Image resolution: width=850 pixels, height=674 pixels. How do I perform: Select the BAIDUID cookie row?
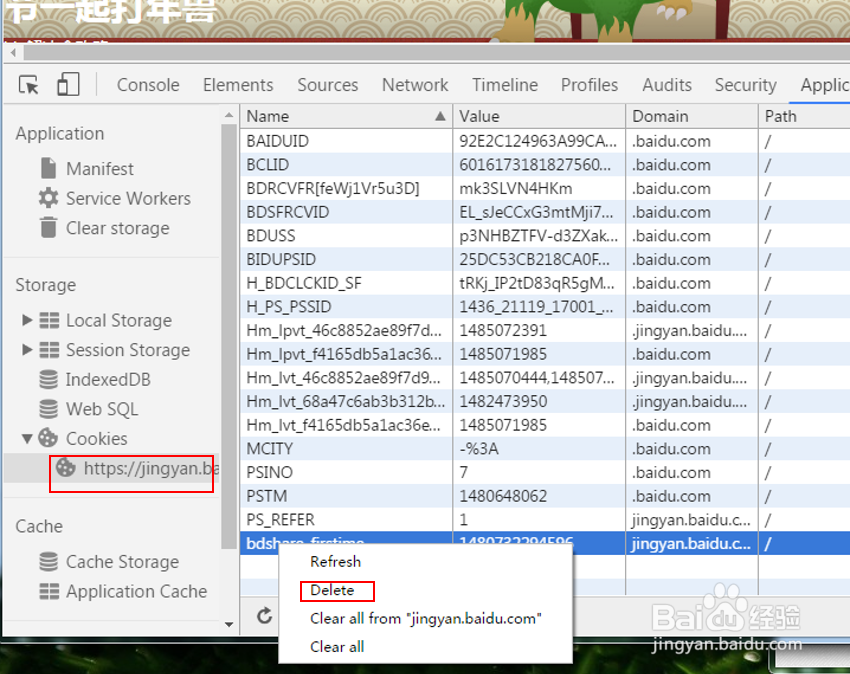[x=545, y=141]
